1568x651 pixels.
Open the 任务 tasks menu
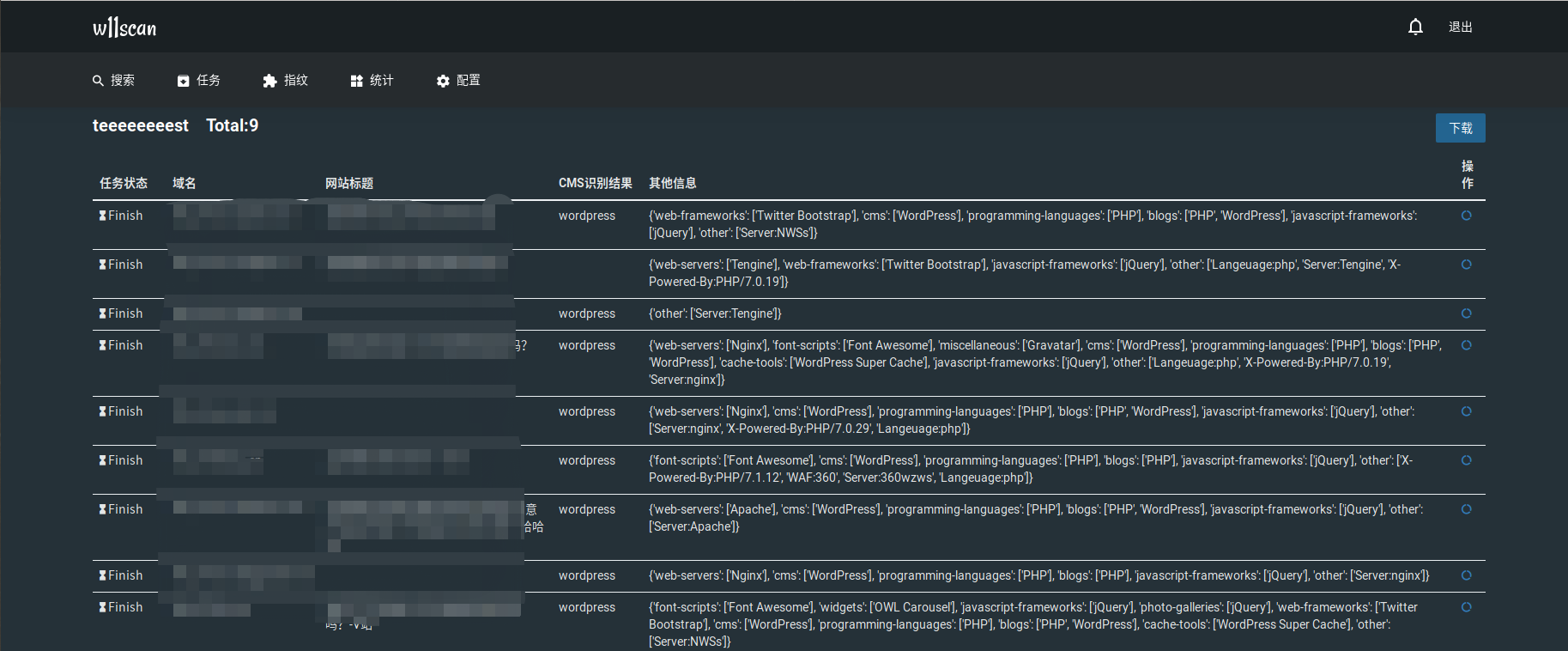pyautogui.click(x=199, y=81)
